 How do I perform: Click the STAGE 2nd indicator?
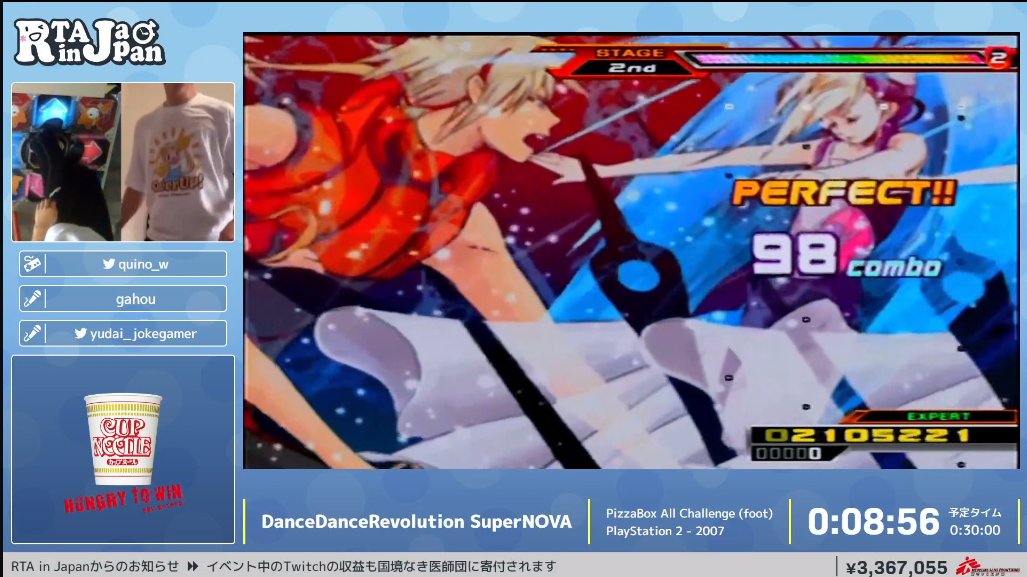(x=631, y=60)
